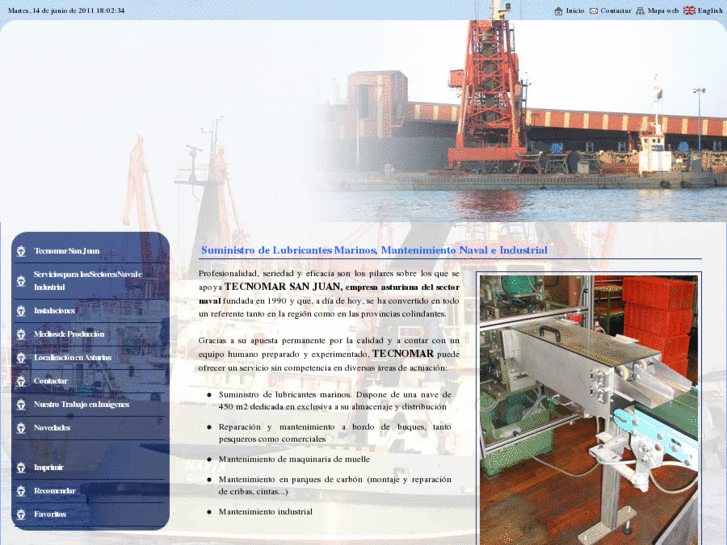727x545 pixels.
Task: Select the Imprimir option in the sidebar
Action: tap(48, 467)
